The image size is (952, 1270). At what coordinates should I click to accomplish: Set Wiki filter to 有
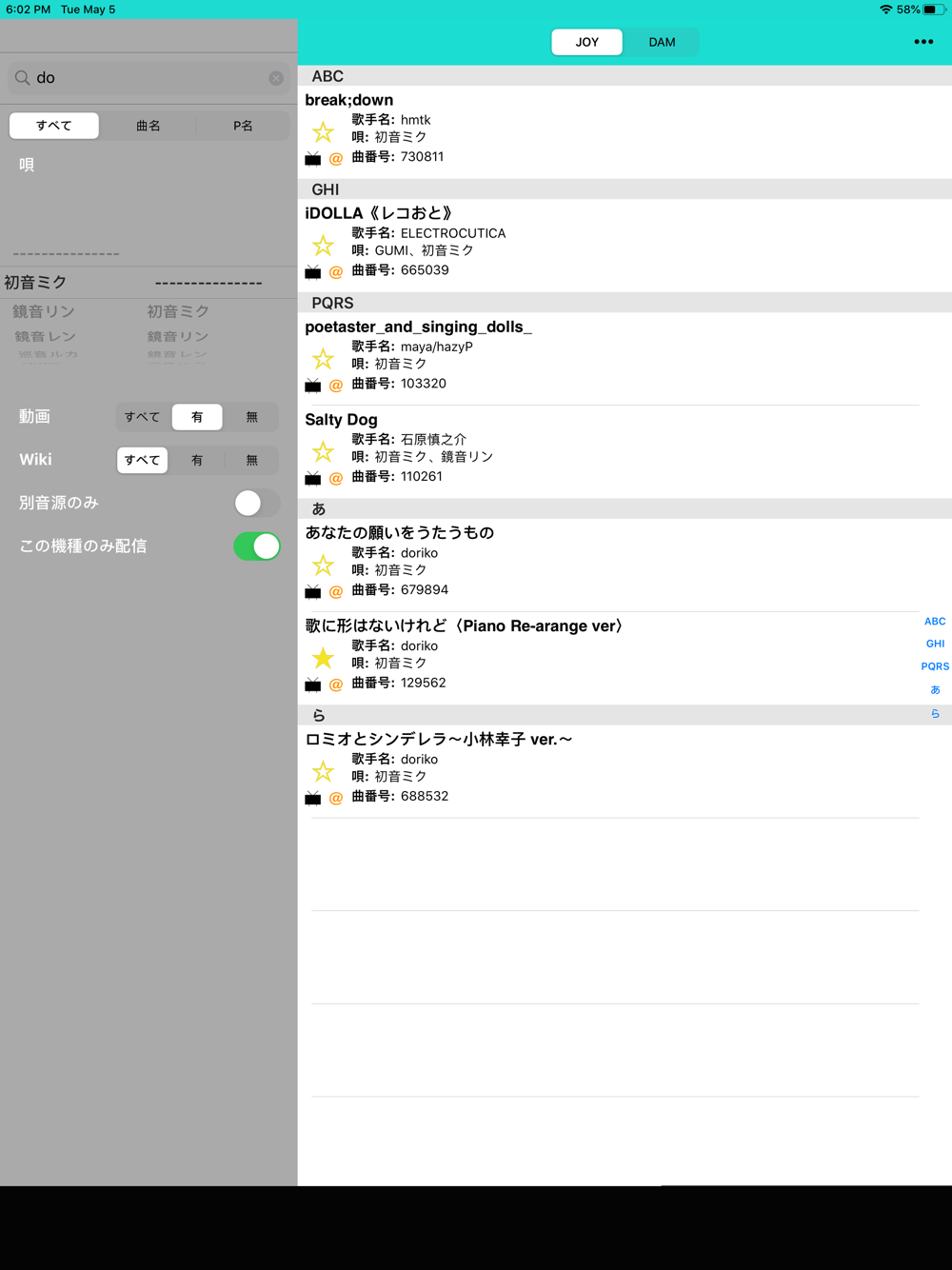click(x=197, y=460)
